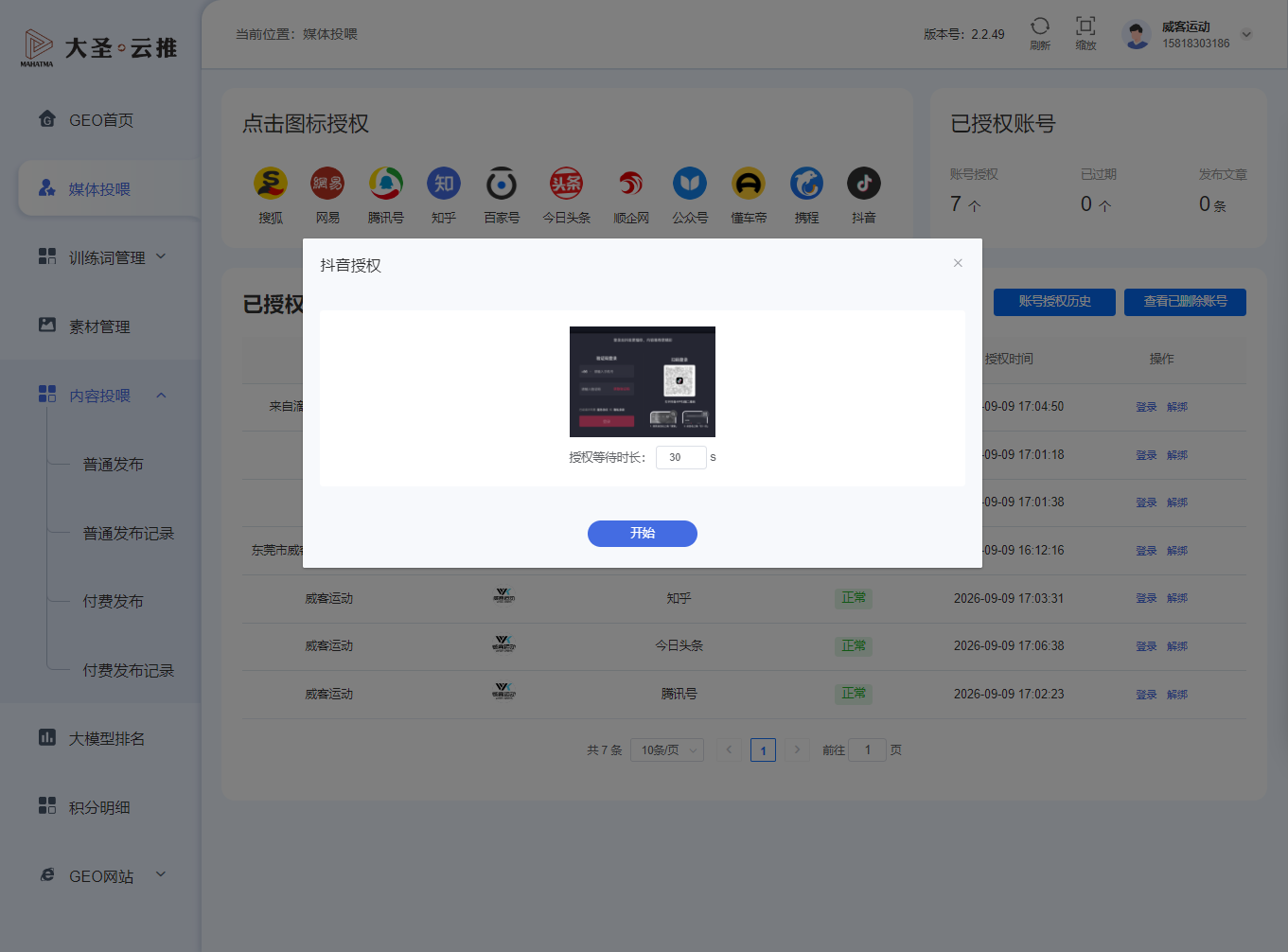The image size is (1288, 952).
Task: Choose the 百家号 authorization icon
Action: point(502,184)
